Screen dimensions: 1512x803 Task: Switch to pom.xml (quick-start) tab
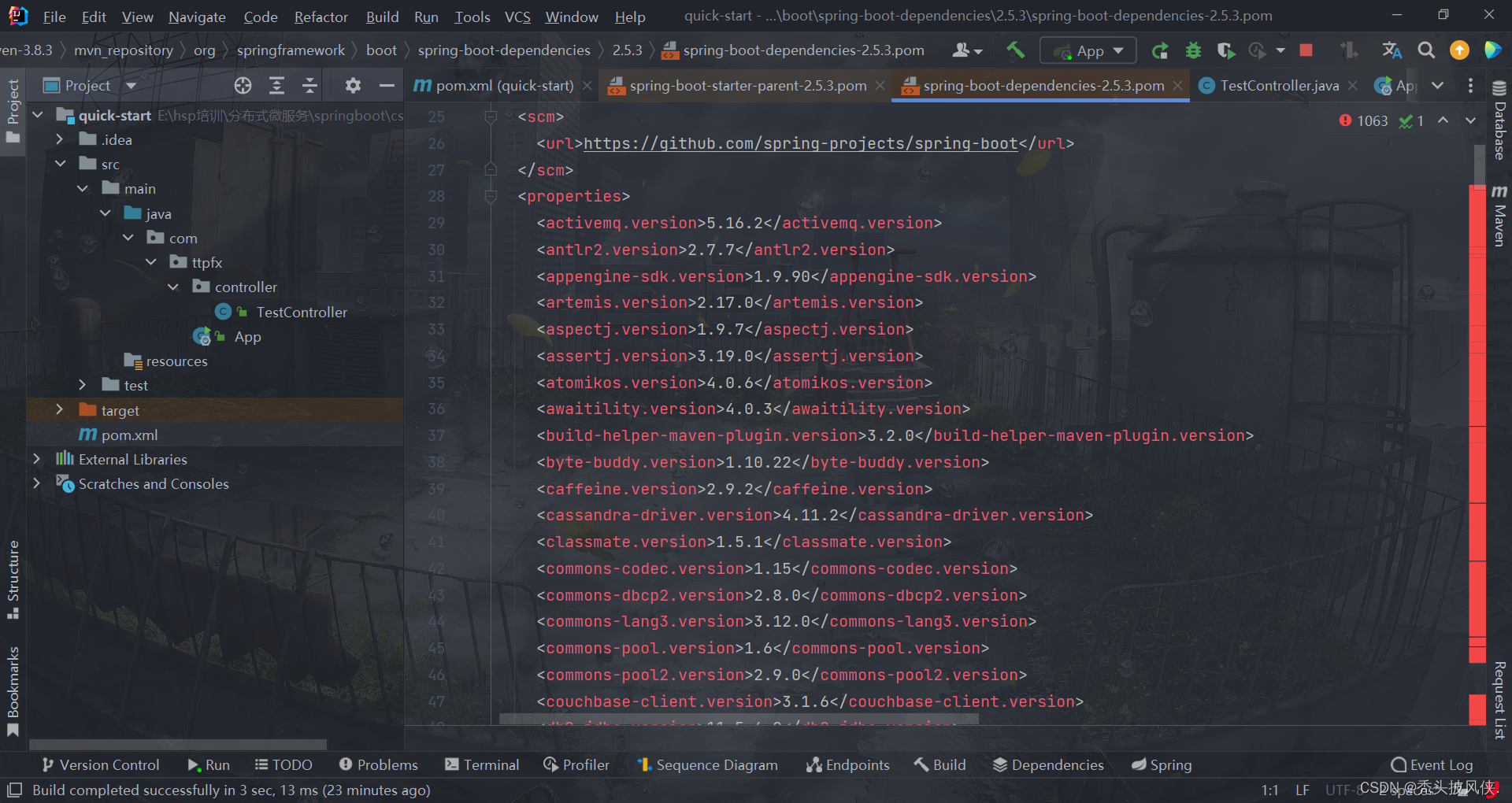click(503, 86)
